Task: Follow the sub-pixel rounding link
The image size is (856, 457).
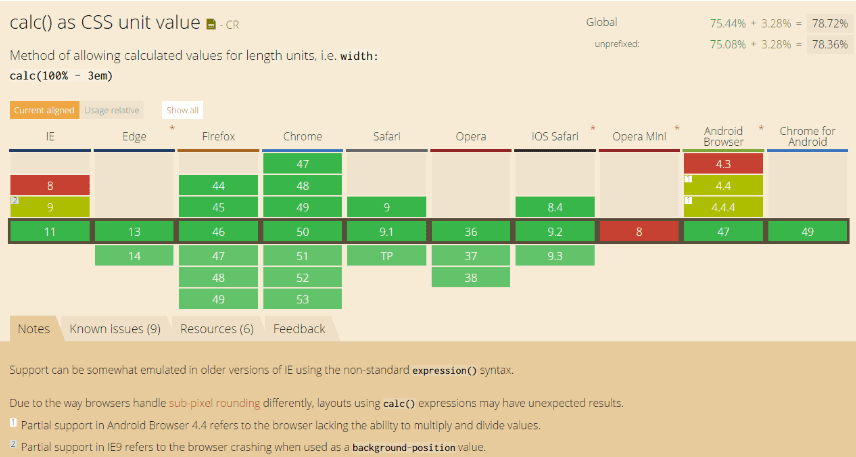Action: pyautogui.click(x=214, y=403)
